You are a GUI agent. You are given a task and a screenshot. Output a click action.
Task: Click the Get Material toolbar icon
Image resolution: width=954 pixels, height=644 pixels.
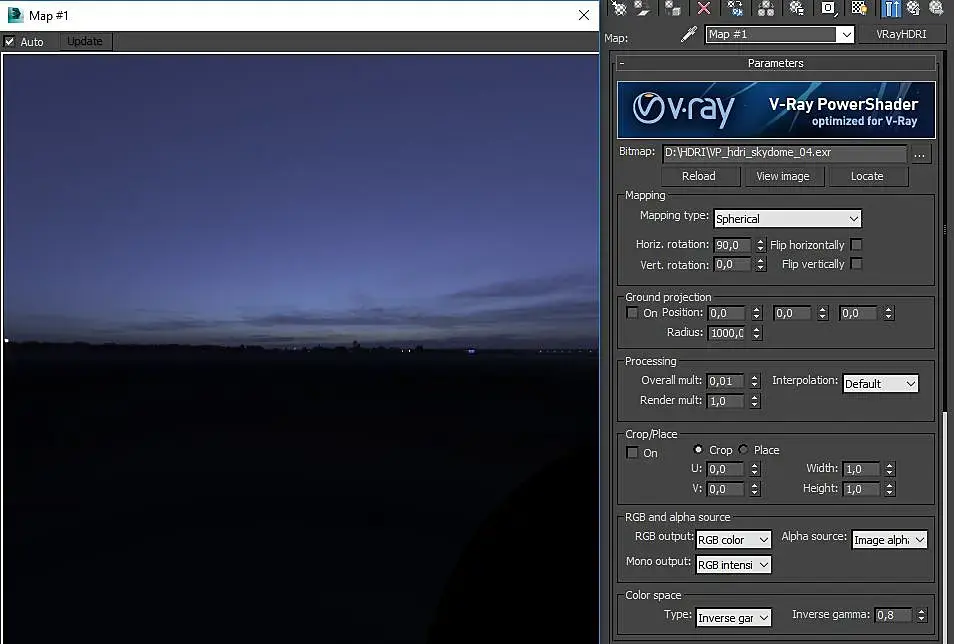pyautogui.click(x=619, y=8)
